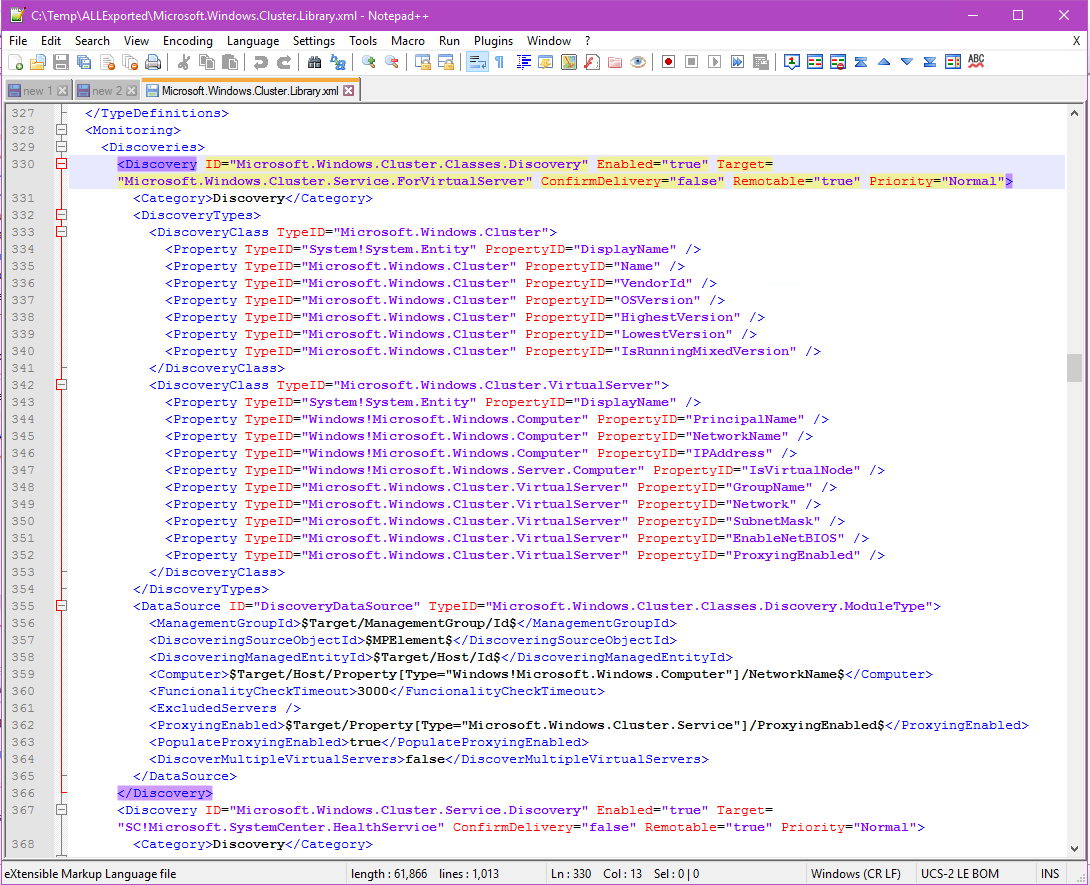Collapse the Monitoring fold on line 328

(x=61, y=130)
